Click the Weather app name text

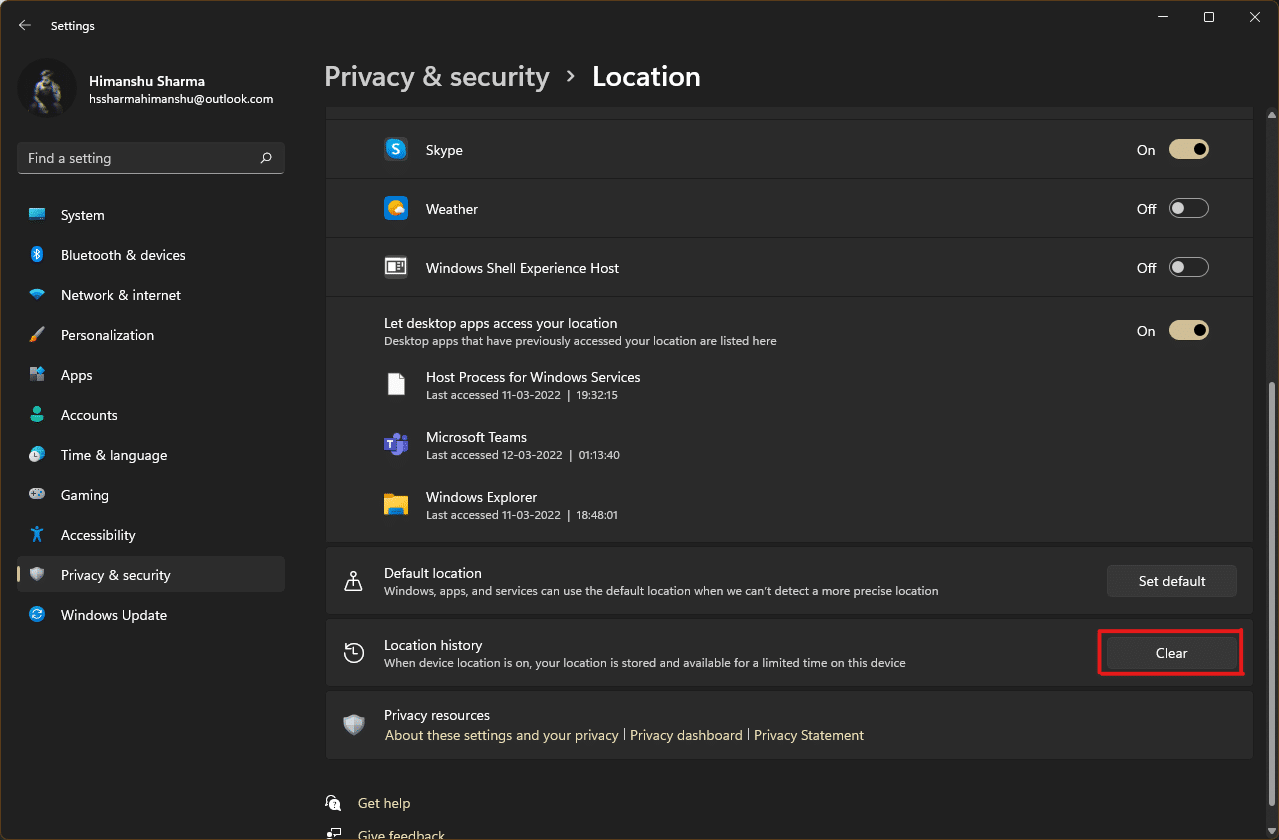point(452,209)
